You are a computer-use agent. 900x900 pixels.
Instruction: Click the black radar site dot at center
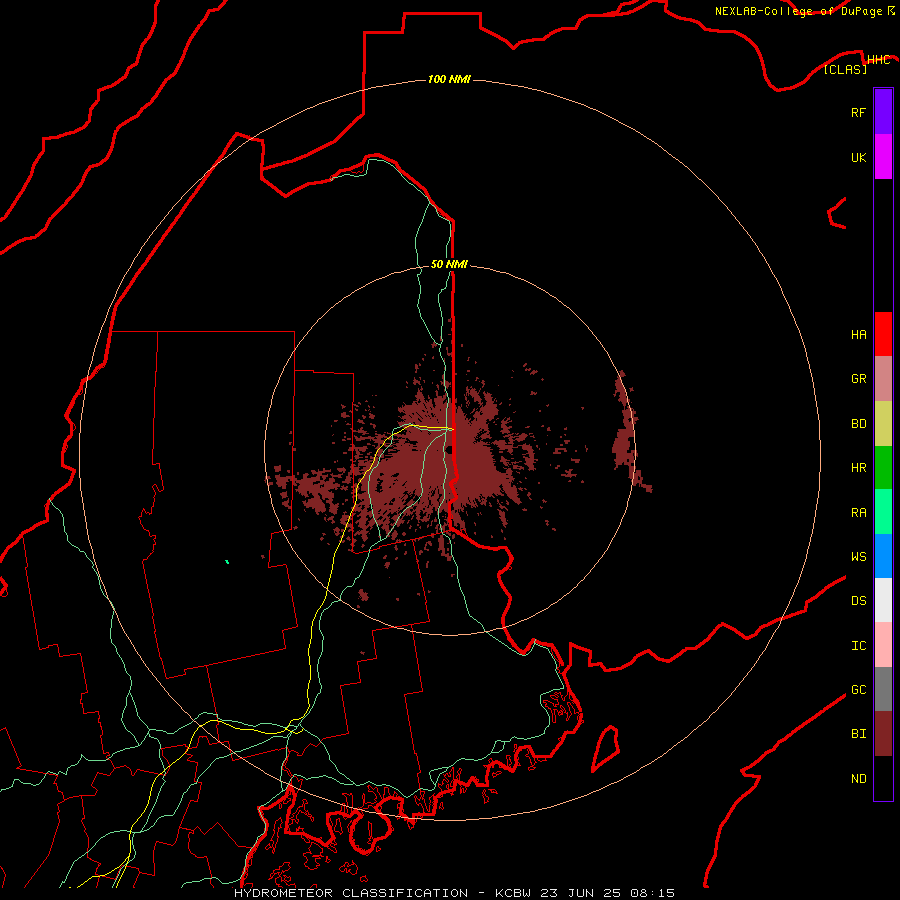[x=450, y=449]
